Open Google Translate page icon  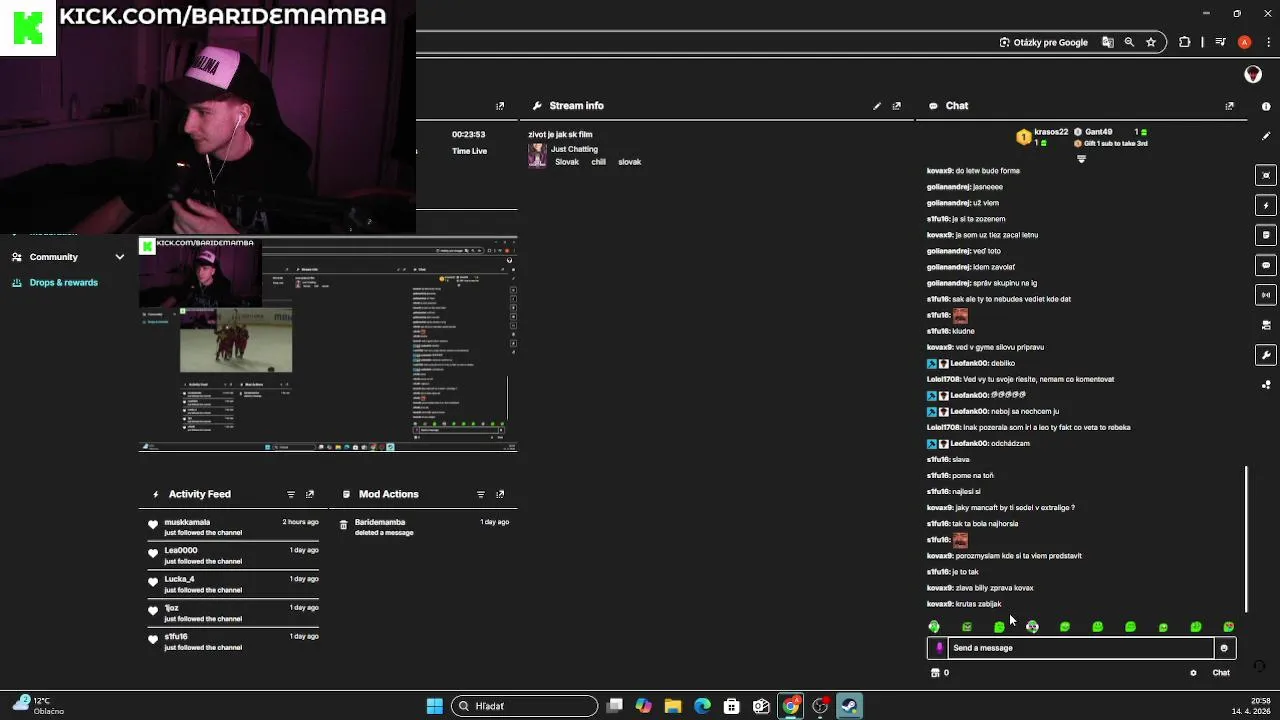(1108, 42)
